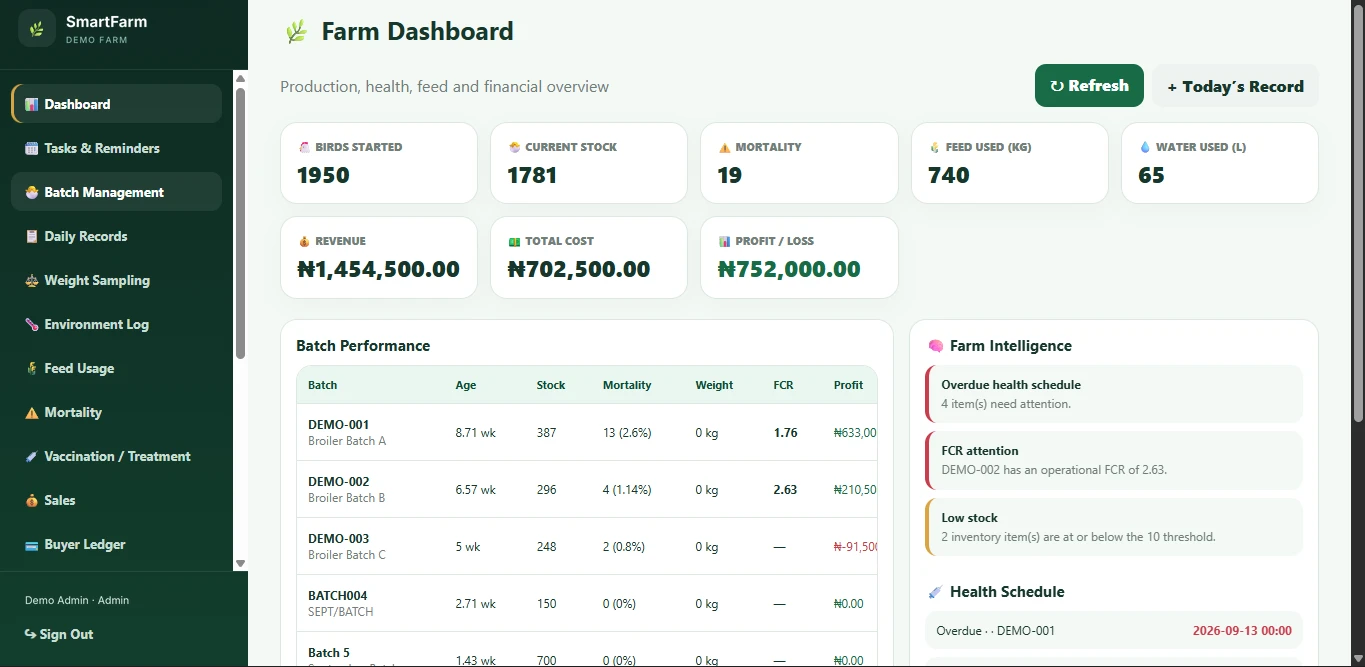The image size is (1365, 667).
Task: Click the Feed Used corn icon
Action: pos(934,147)
